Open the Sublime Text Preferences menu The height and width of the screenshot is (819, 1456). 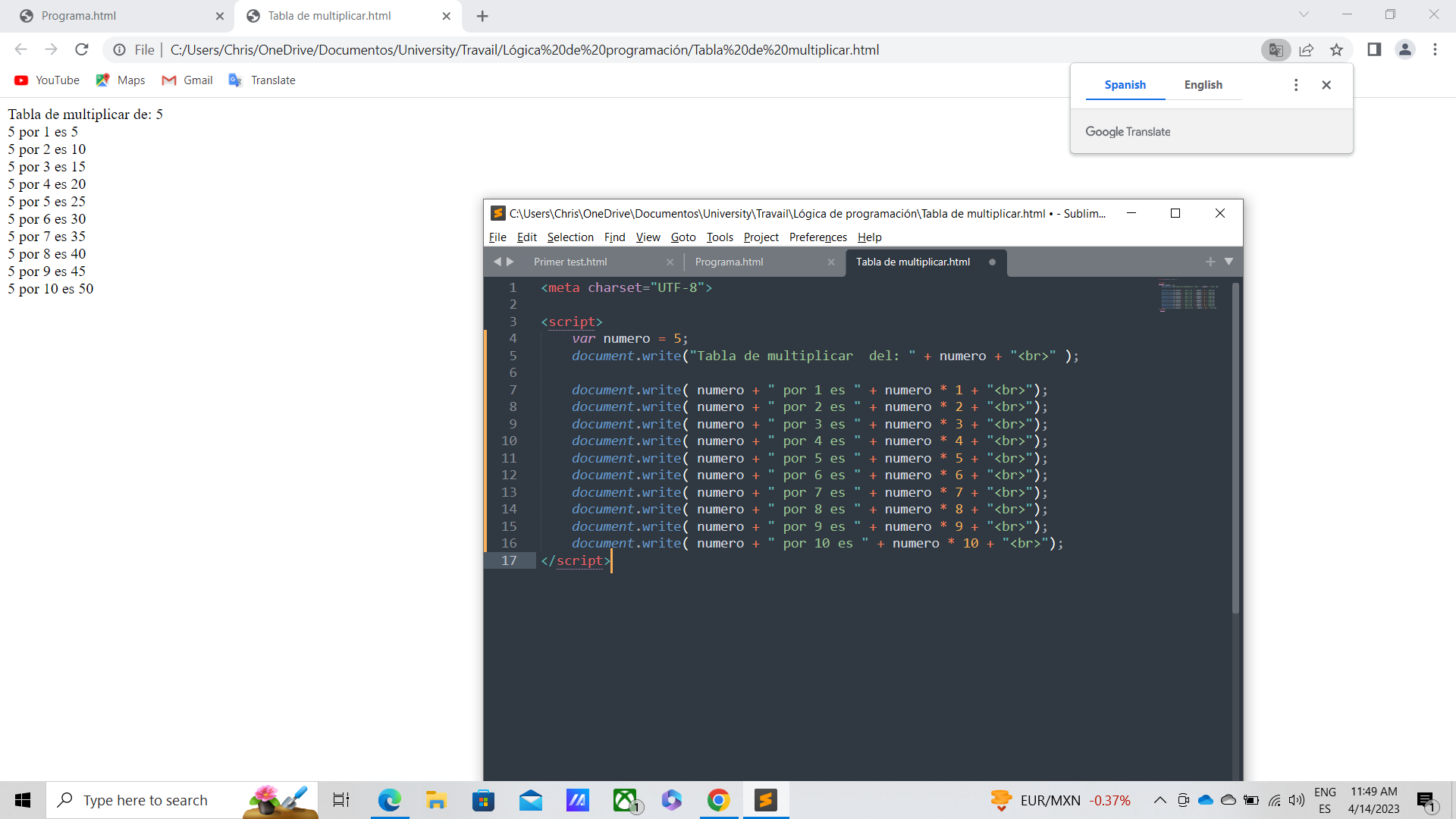point(818,237)
